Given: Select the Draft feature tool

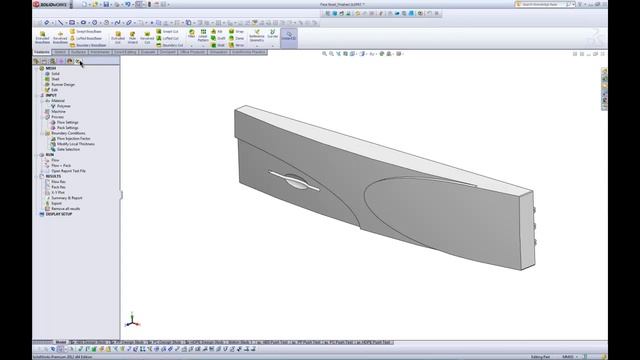Looking at the screenshot, I should pos(218,38).
